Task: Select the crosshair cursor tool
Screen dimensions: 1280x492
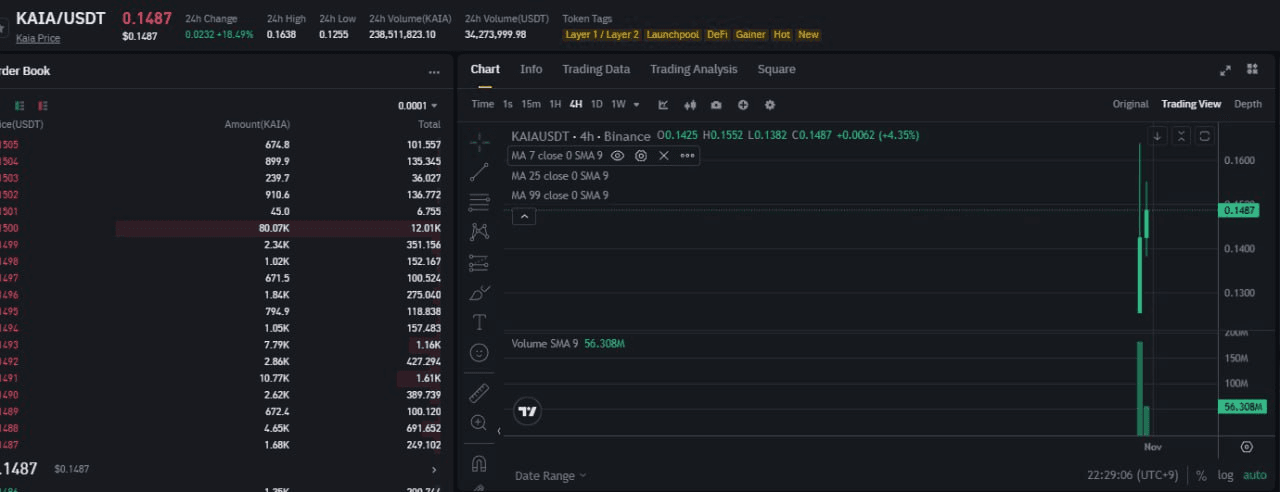Action: click(x=479, y=141)
